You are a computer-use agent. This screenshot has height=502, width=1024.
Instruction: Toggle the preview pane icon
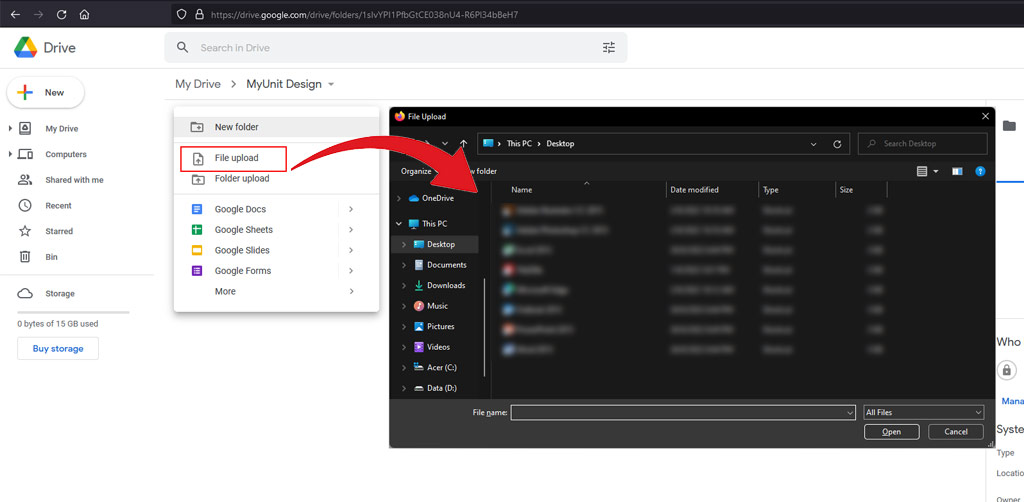957,172
